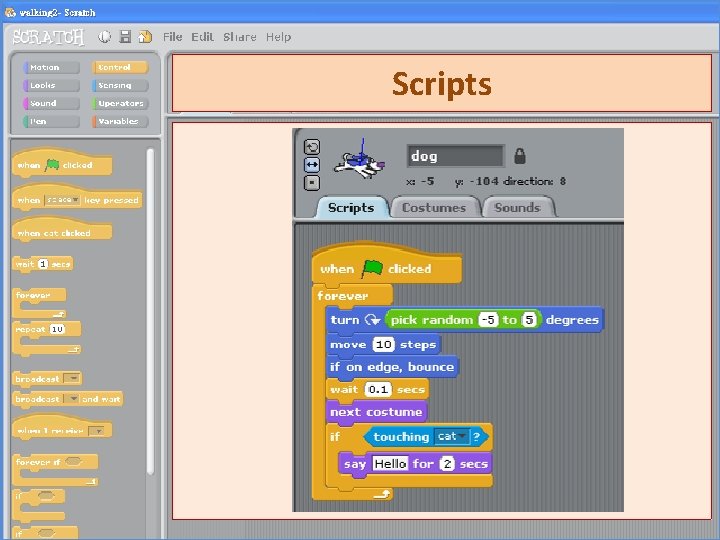The height and width of the screenshot is (540, 720).
Task: Open the Help menu
Action: tap(278, 37)
